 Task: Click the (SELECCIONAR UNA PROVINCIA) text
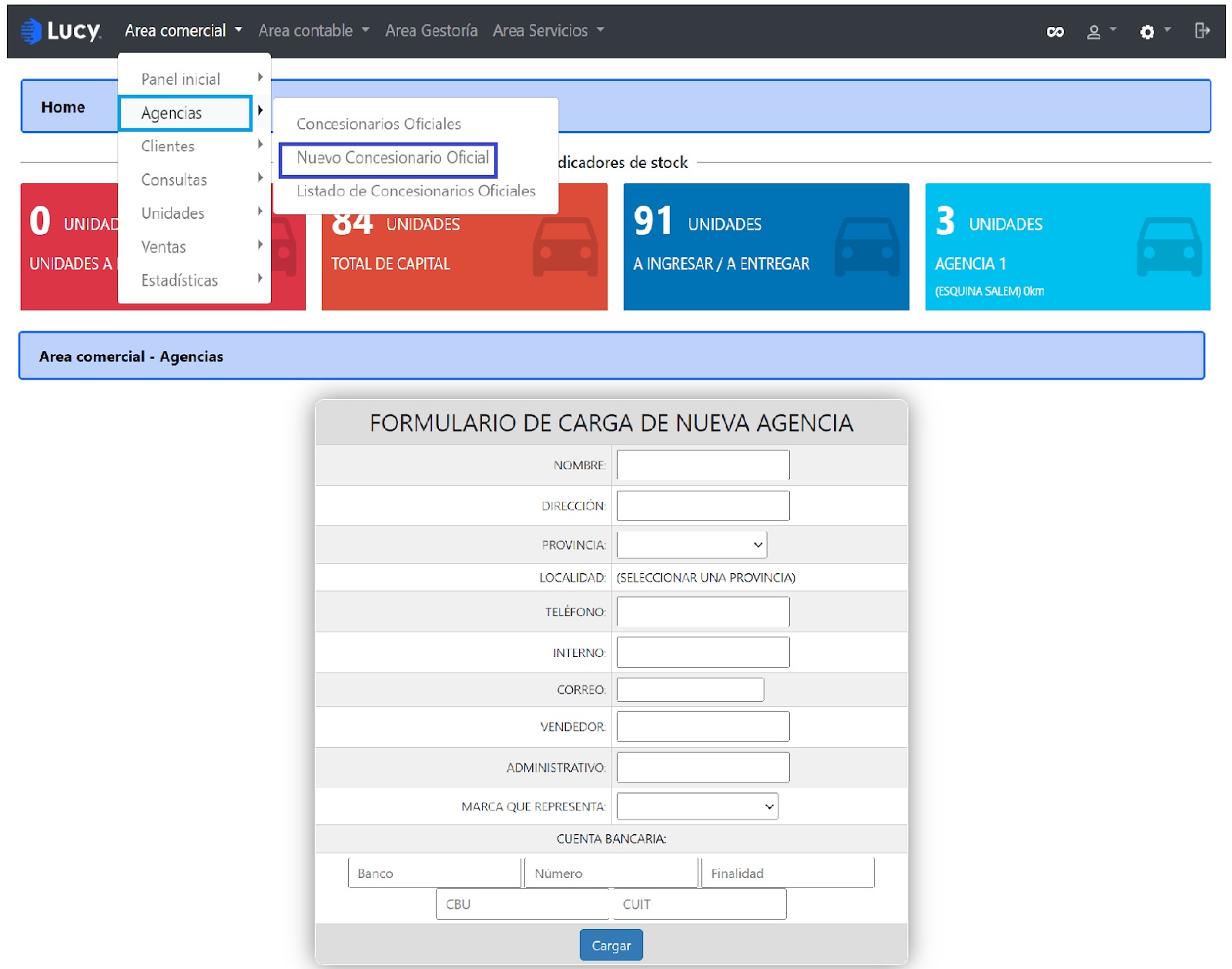[706, 578]
